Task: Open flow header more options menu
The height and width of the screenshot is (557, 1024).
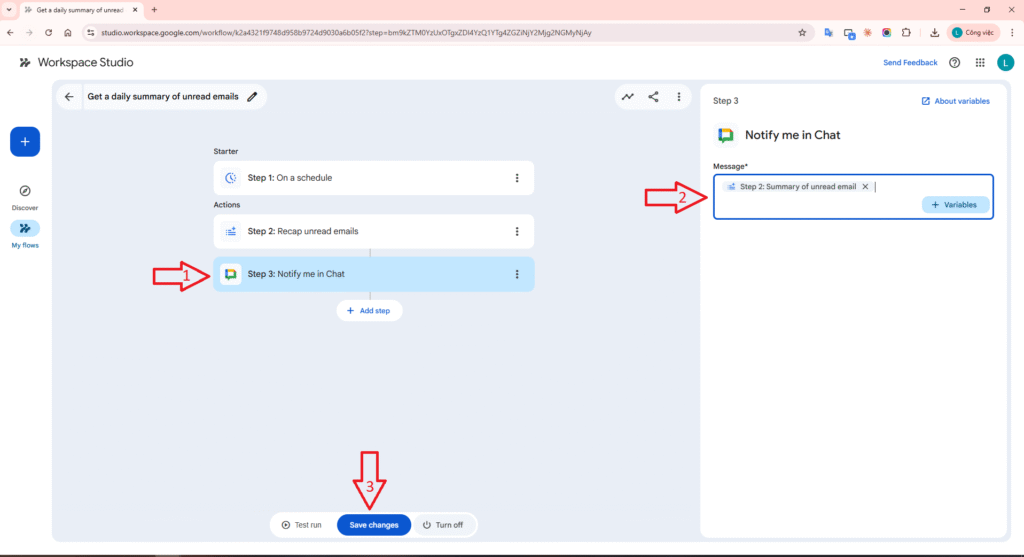Action: point(679,97)
